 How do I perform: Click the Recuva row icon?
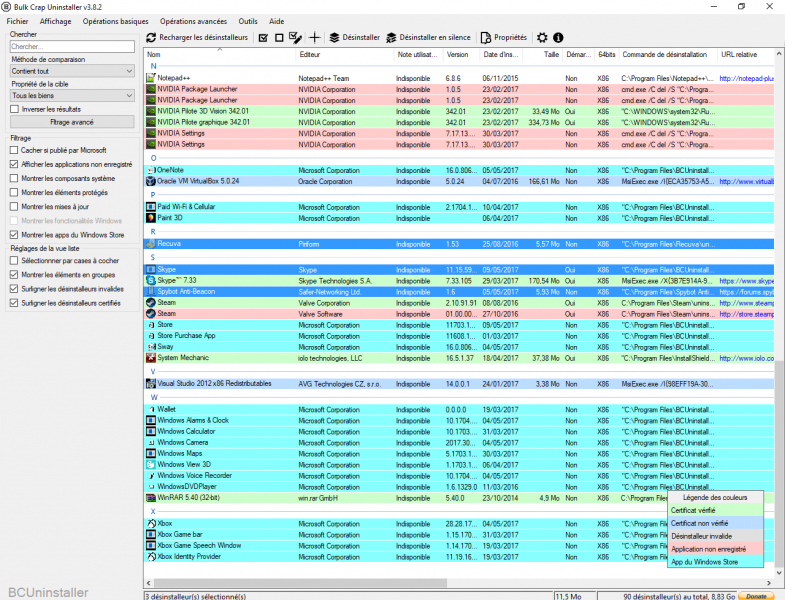point(151,244)
